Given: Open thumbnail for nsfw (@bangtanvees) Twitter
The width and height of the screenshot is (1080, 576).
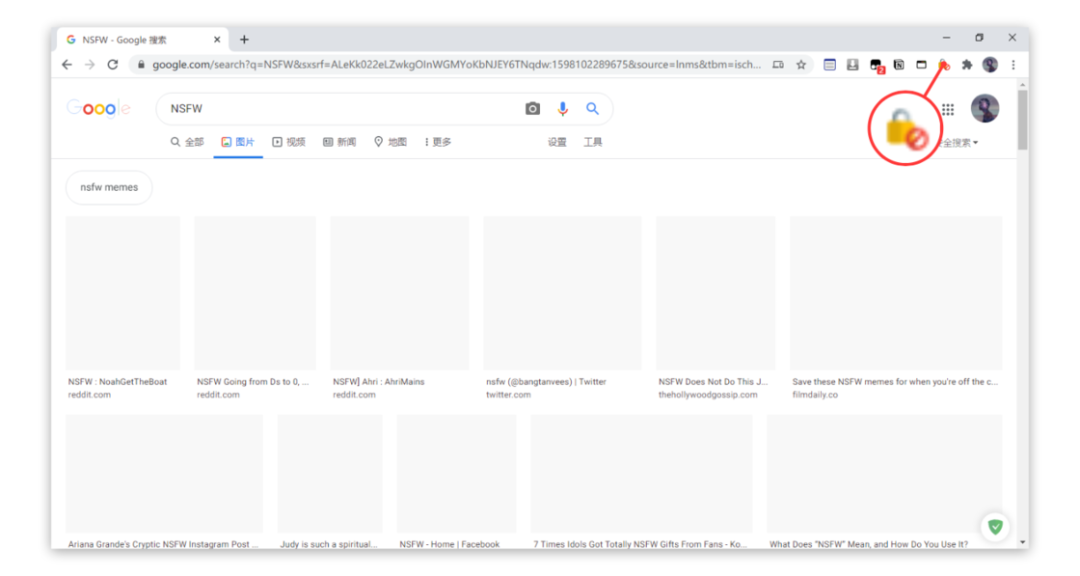Looking at the screenshot, I should pos(562,293).
